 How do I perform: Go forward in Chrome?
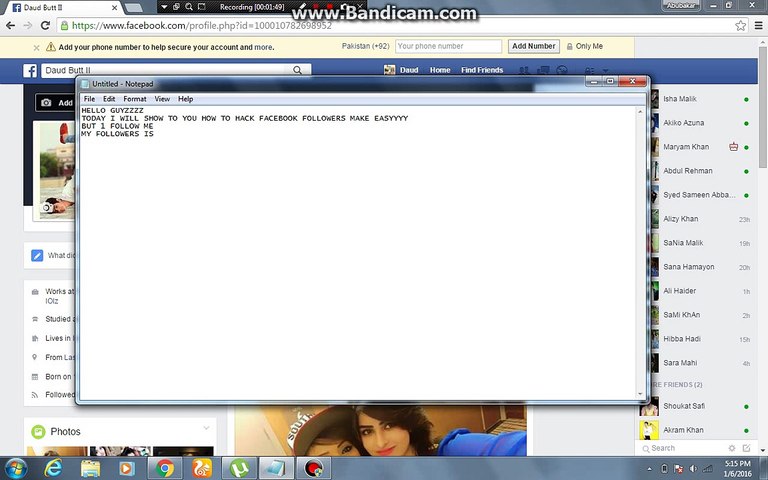pyautogui.click(x=28, y=25)
